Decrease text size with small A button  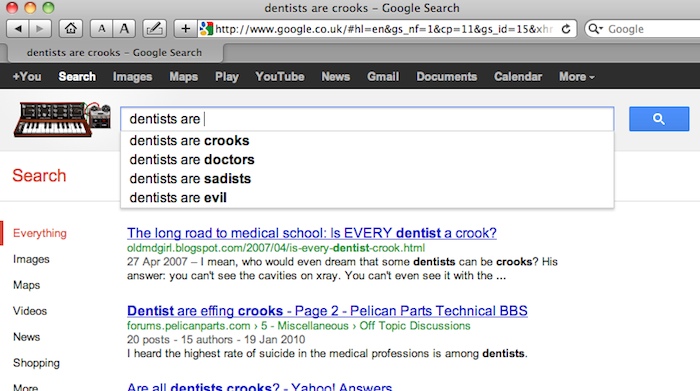point(101,29)
